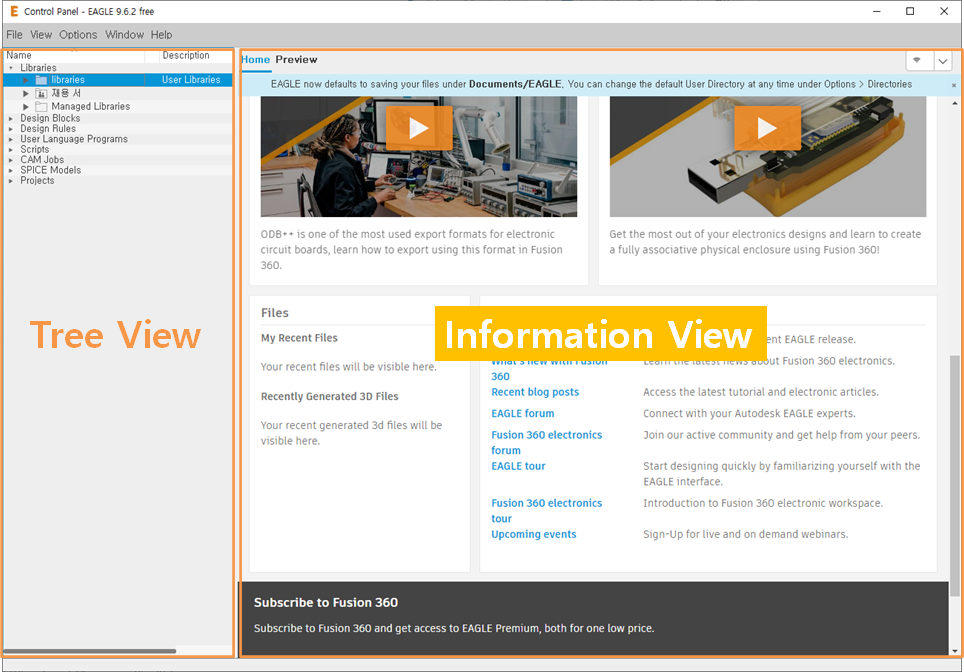Switch to the Preview tab

296,60
